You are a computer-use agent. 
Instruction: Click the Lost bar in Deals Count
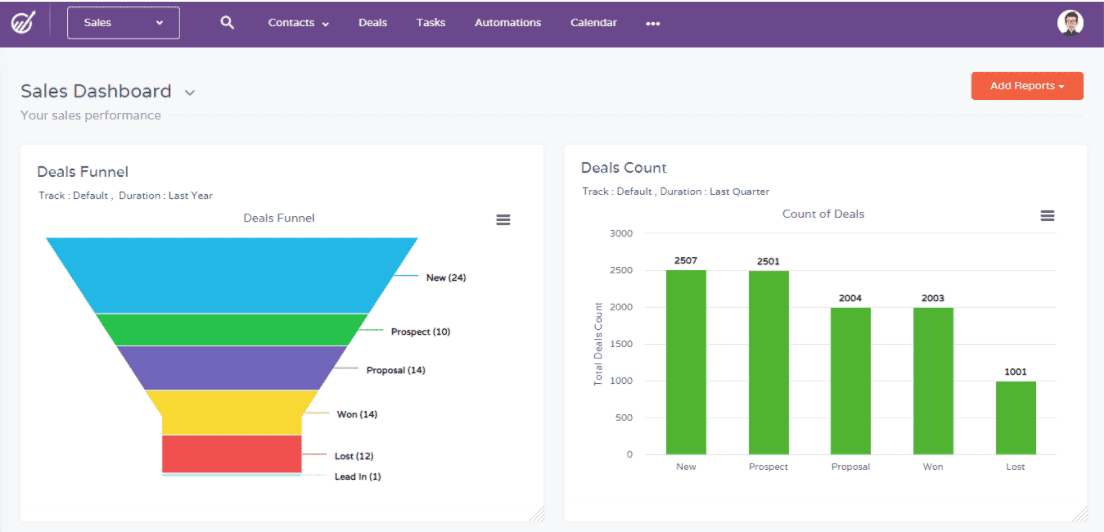click(x=1016, y=417)
